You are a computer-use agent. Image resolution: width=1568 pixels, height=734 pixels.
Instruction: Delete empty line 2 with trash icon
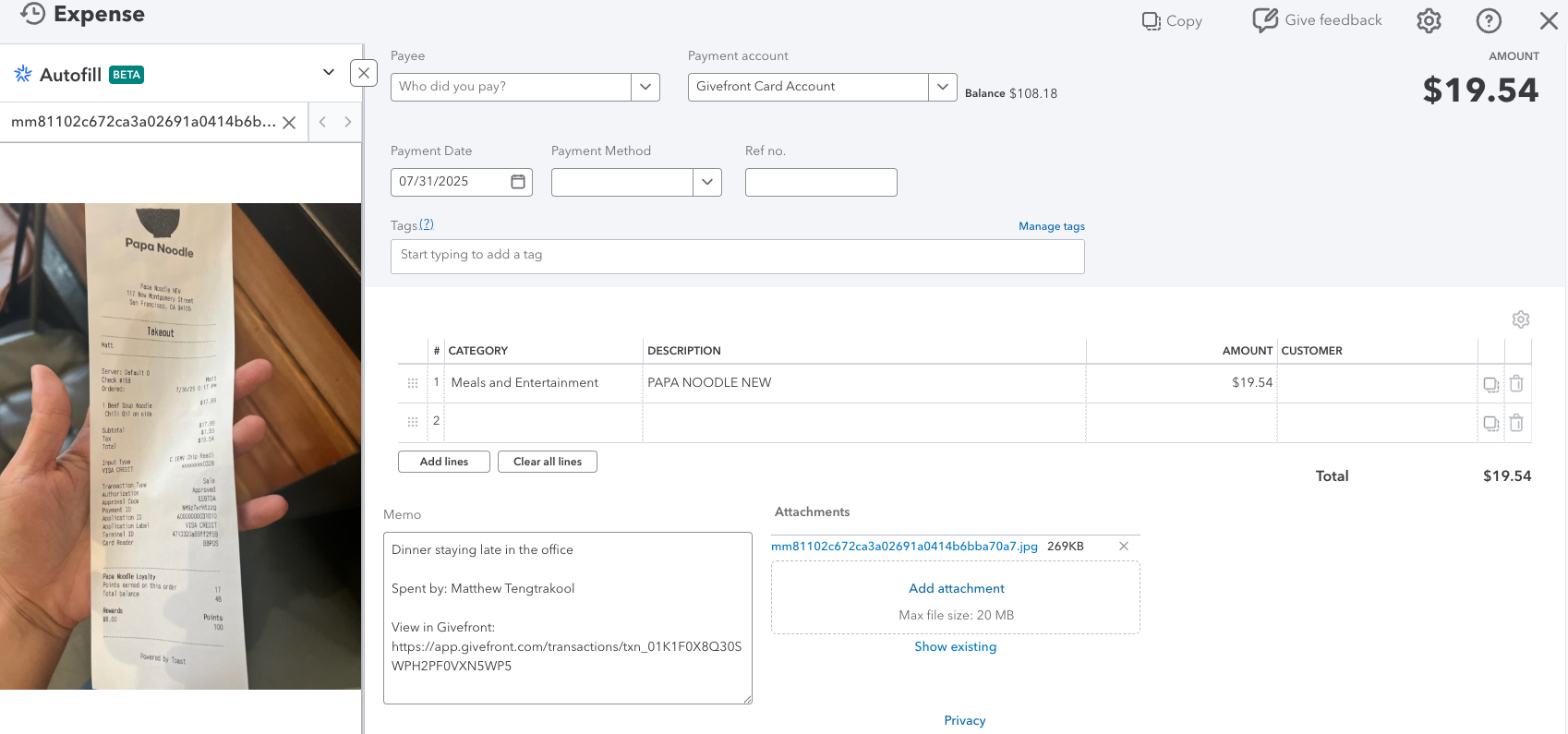tap(1516, 423)
